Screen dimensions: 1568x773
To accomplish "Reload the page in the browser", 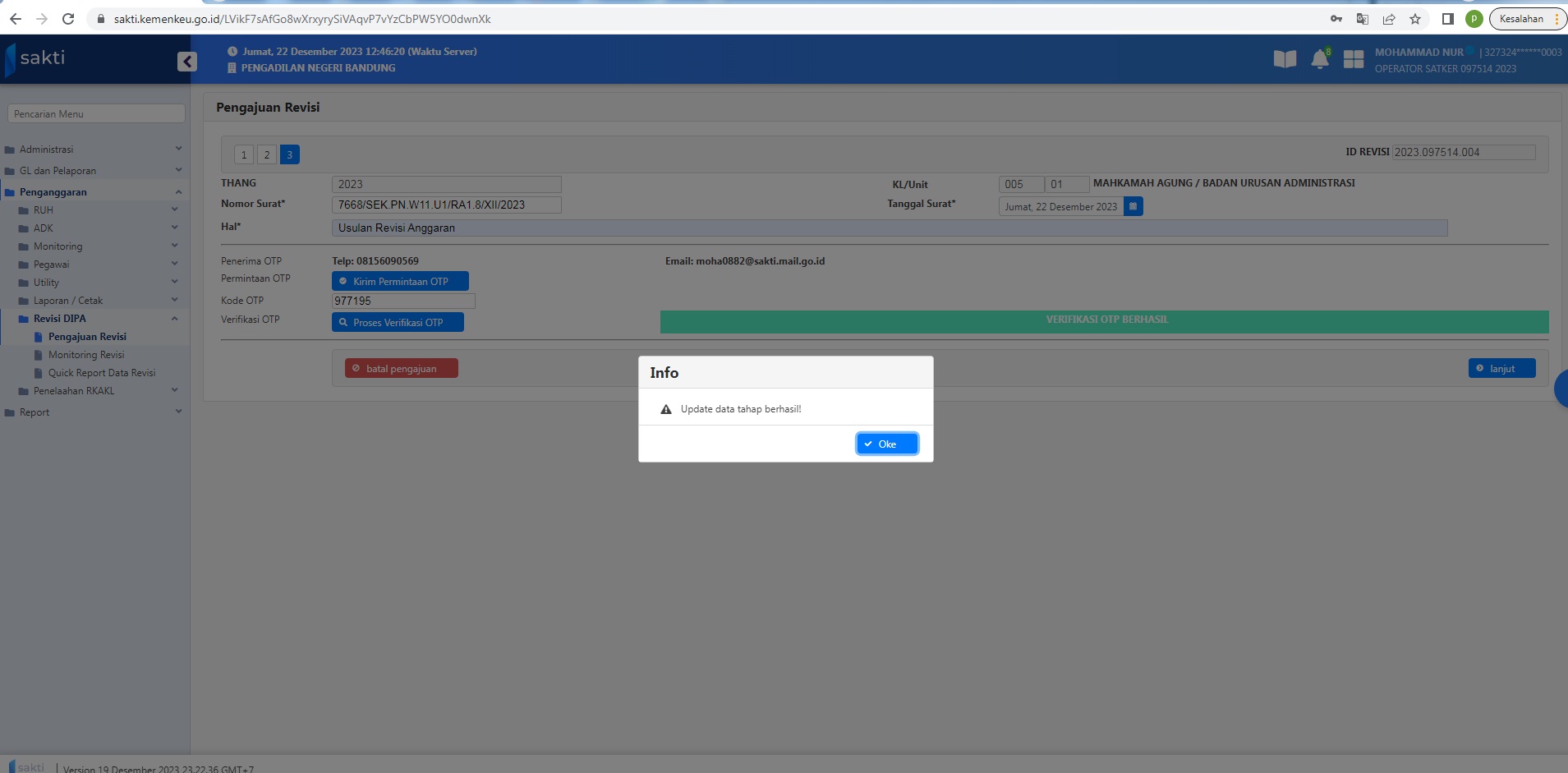I will [68, 19].
